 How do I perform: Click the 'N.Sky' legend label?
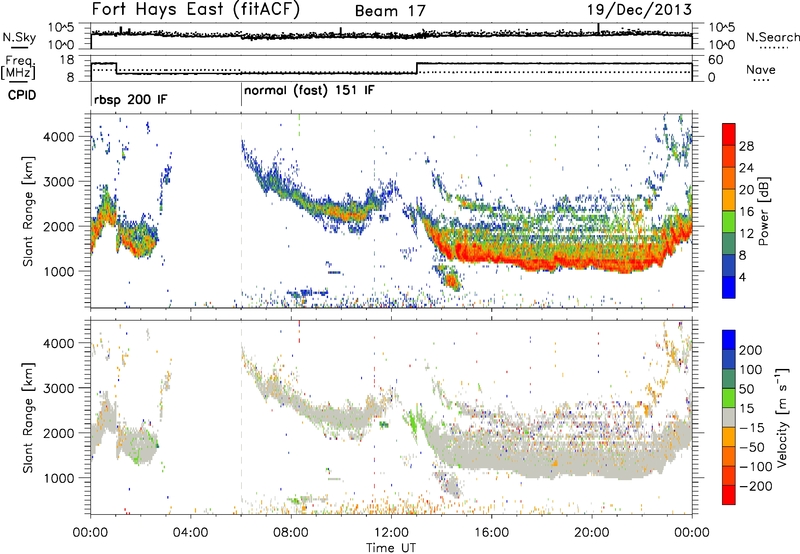[x=19, y=37]
